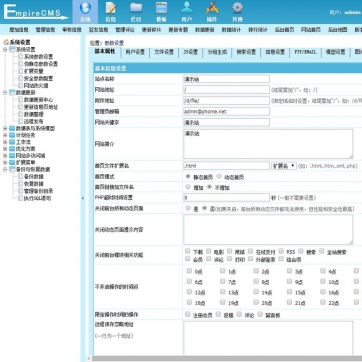Expand the 计划任务 tree node
Image resolution: width=362 pixels, height=362 pixels.
[5, 135]
